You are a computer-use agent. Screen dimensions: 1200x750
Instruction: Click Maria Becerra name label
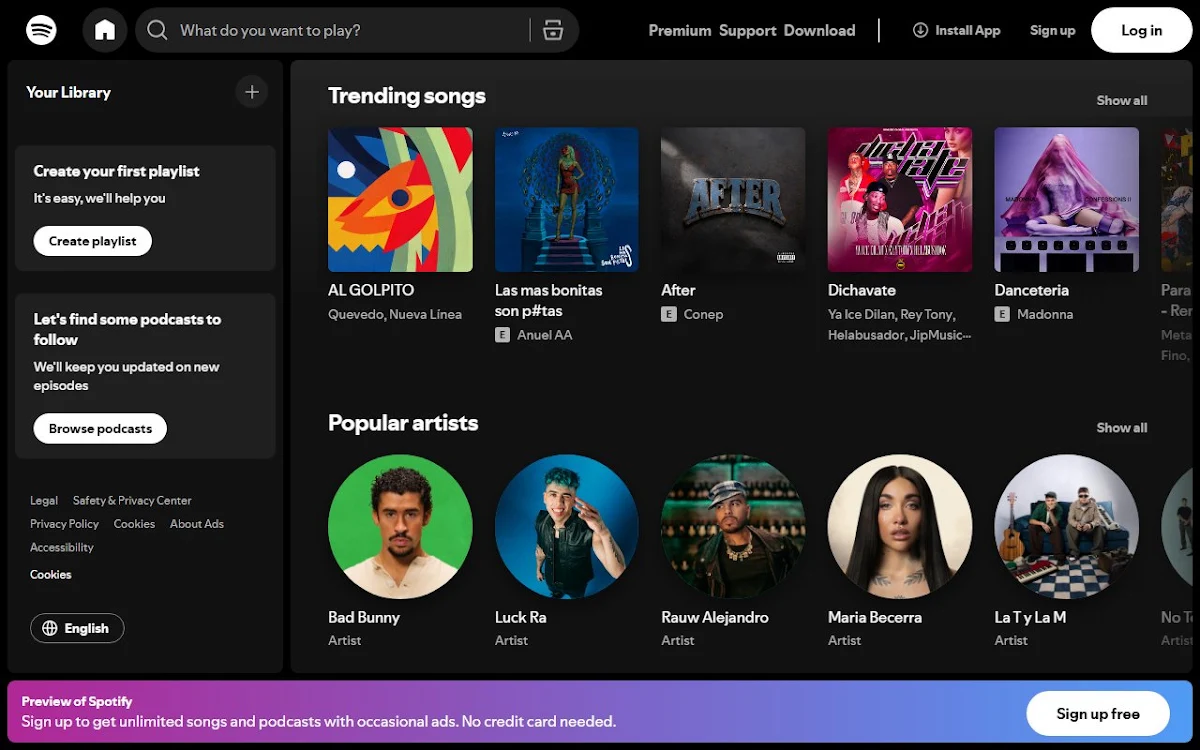[x=875, y=617]
